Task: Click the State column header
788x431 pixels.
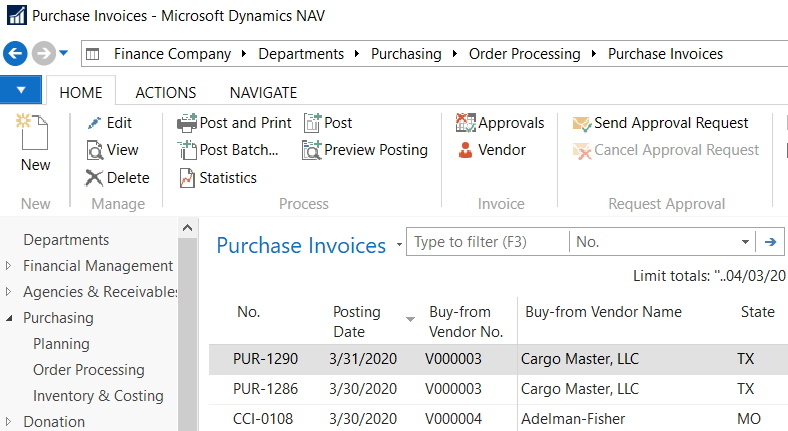Action: pyautogui.click(x=758, y=312)
